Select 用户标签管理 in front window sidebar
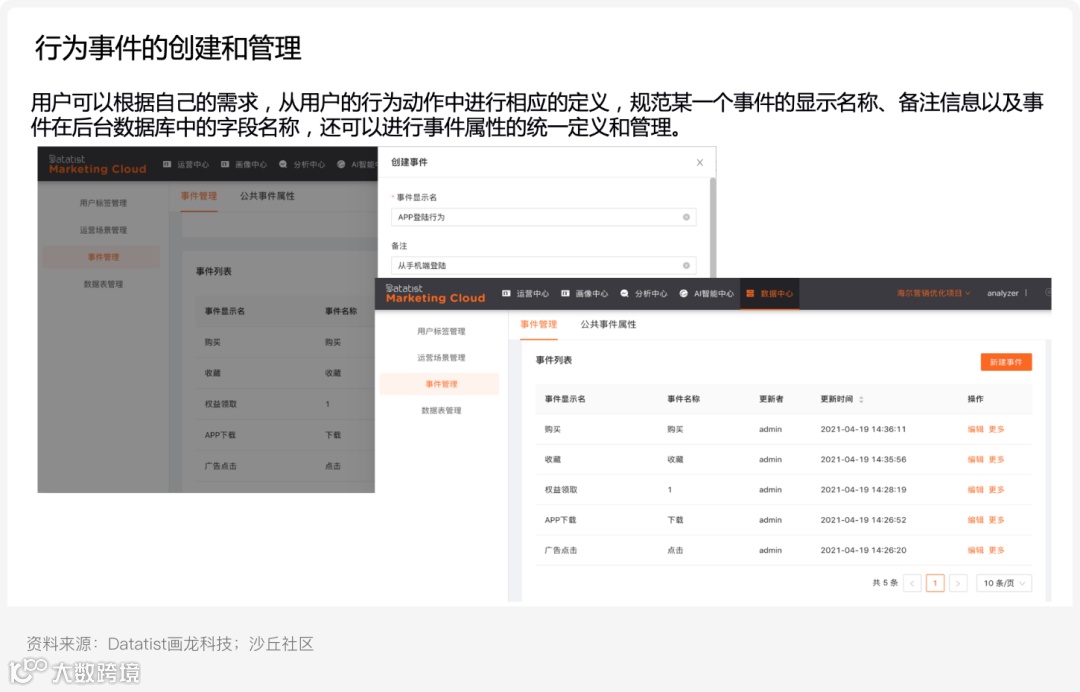 pos(441,331)
